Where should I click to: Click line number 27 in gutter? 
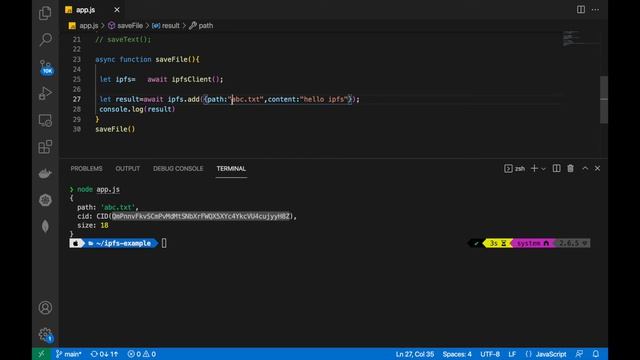[77, 99]
